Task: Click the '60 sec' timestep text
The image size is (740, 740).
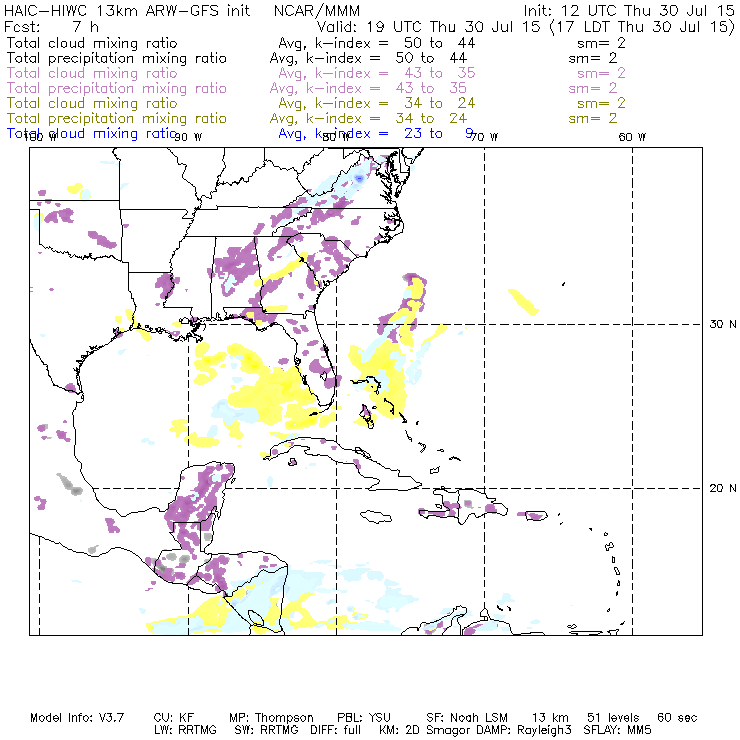Action: [x=677, y=718]
